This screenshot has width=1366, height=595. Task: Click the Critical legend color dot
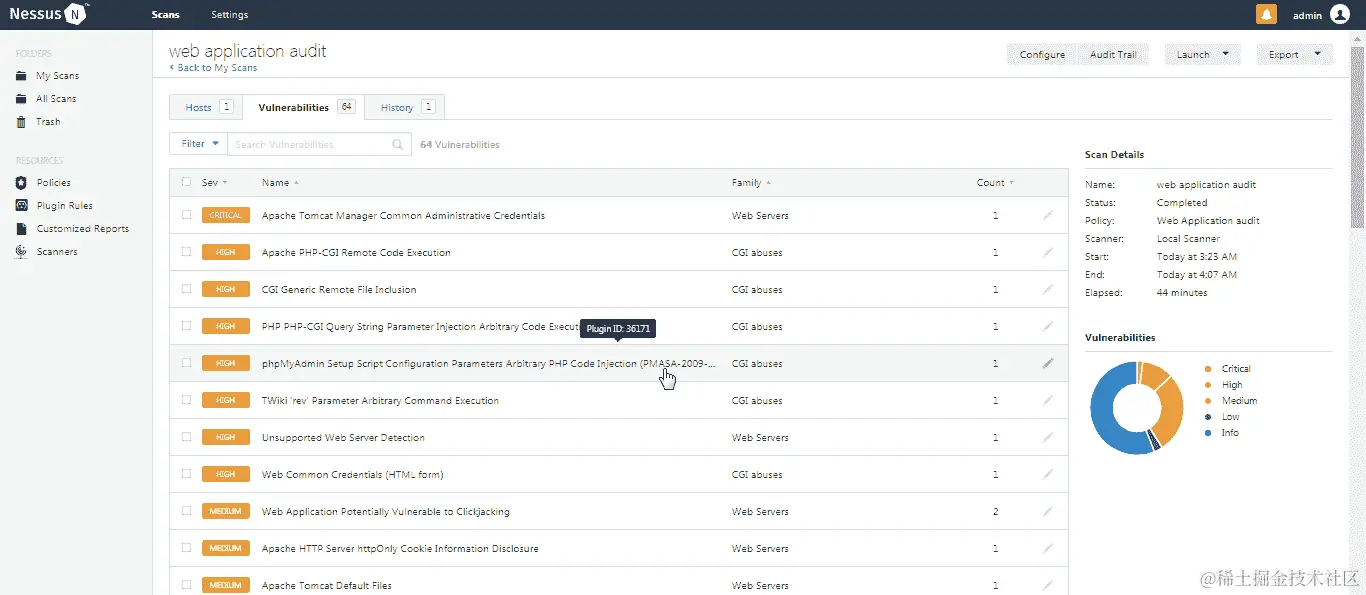[x=1208, y=369]
